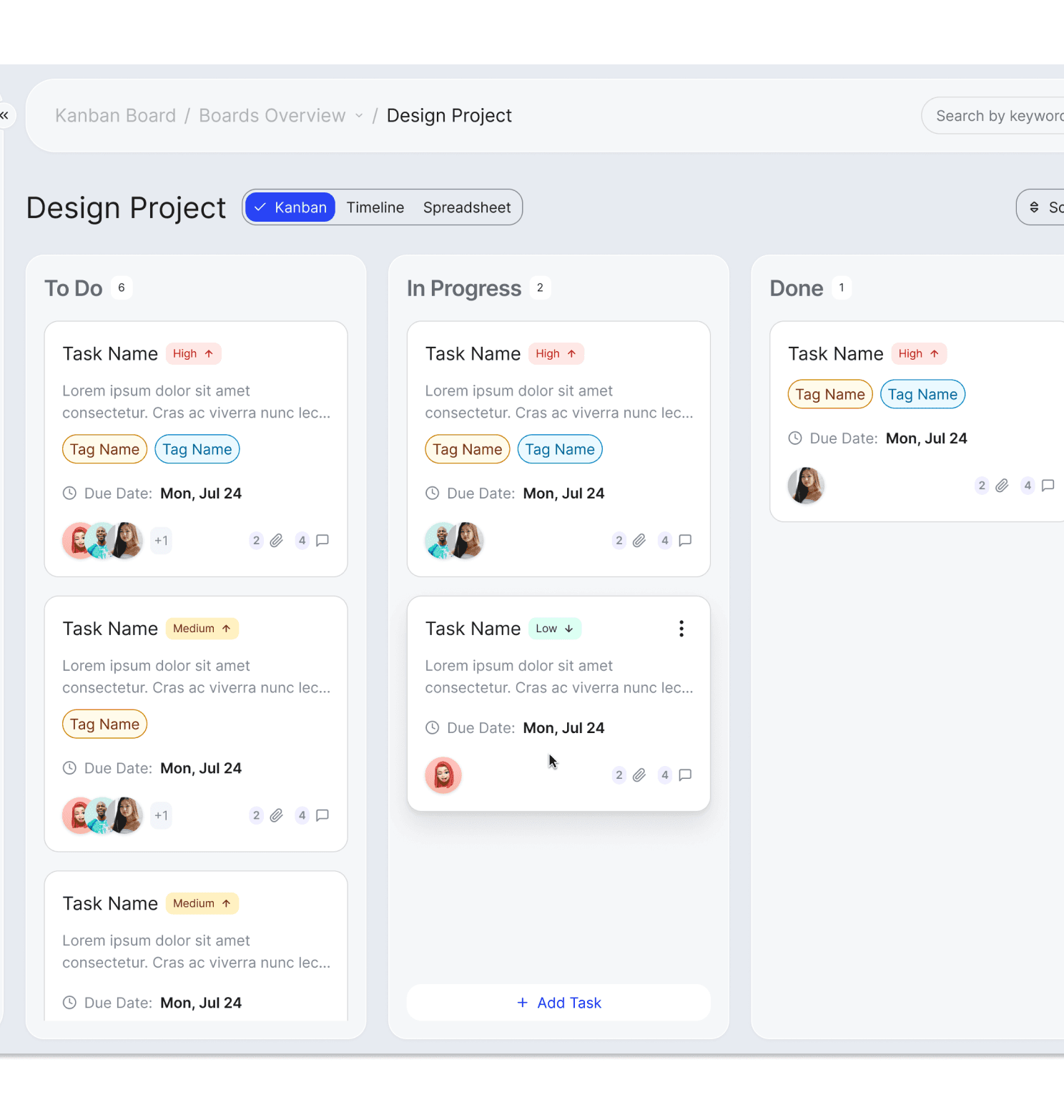Image resolution: width=1064 pixels, height=1120 pixels.
Task: Click the +1 assignees indicator on first To Do card
Action: [x=161, y=540]
